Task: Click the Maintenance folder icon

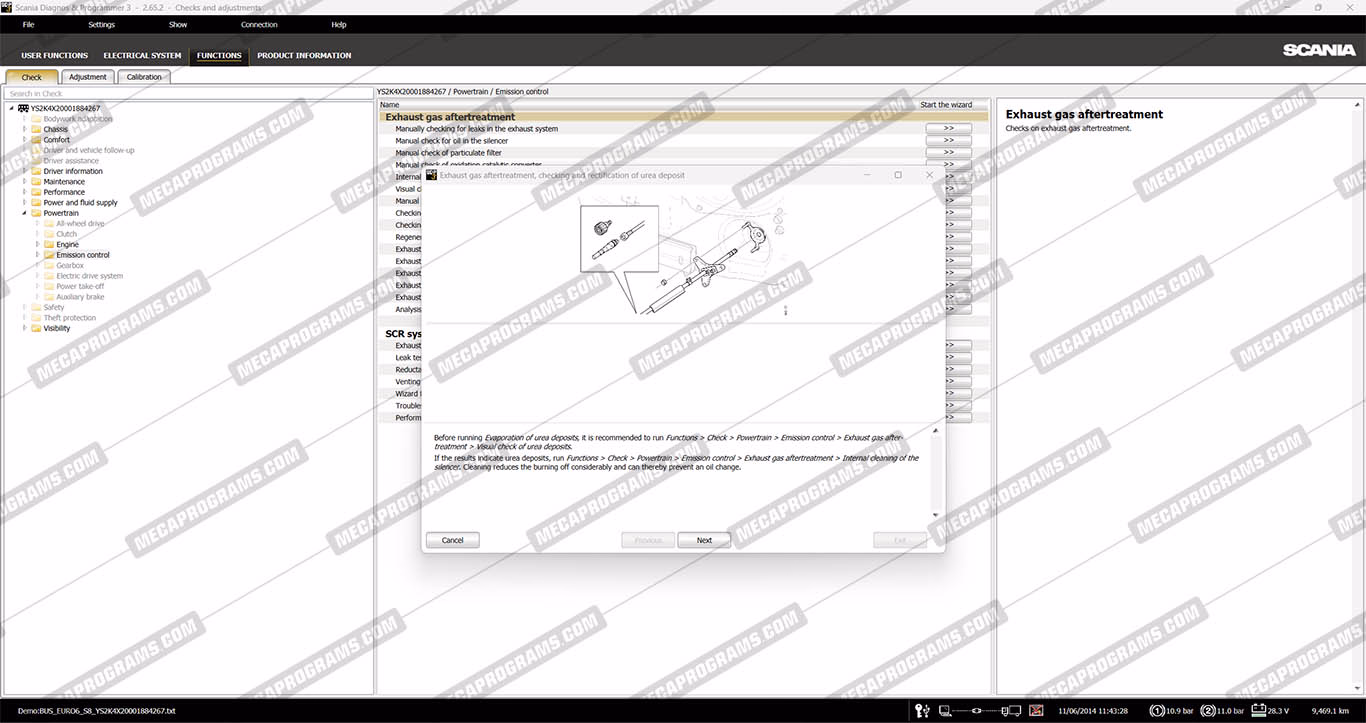Action: coord(36,182)
